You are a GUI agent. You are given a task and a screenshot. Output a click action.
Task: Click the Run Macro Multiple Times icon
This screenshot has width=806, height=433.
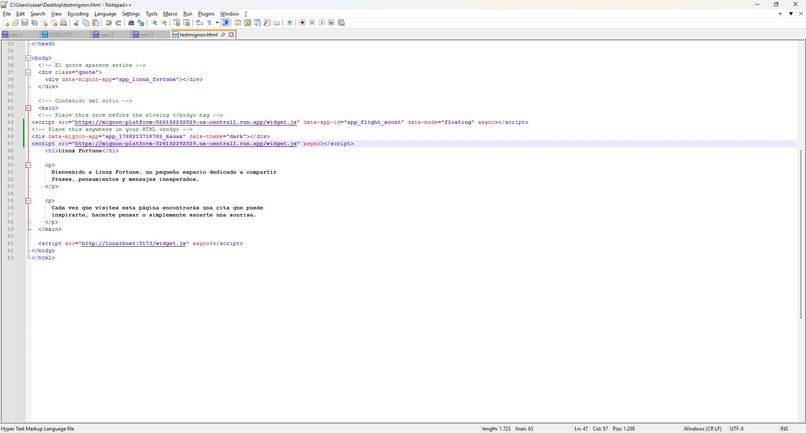[x=332, y=23]
